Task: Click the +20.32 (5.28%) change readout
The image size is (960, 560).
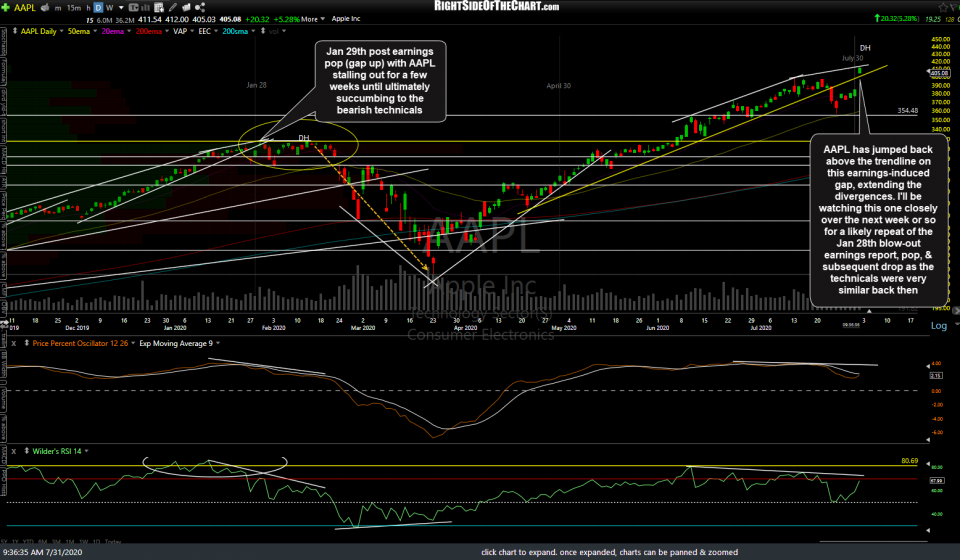Action: pyautogui.click(x=896, y=18)
